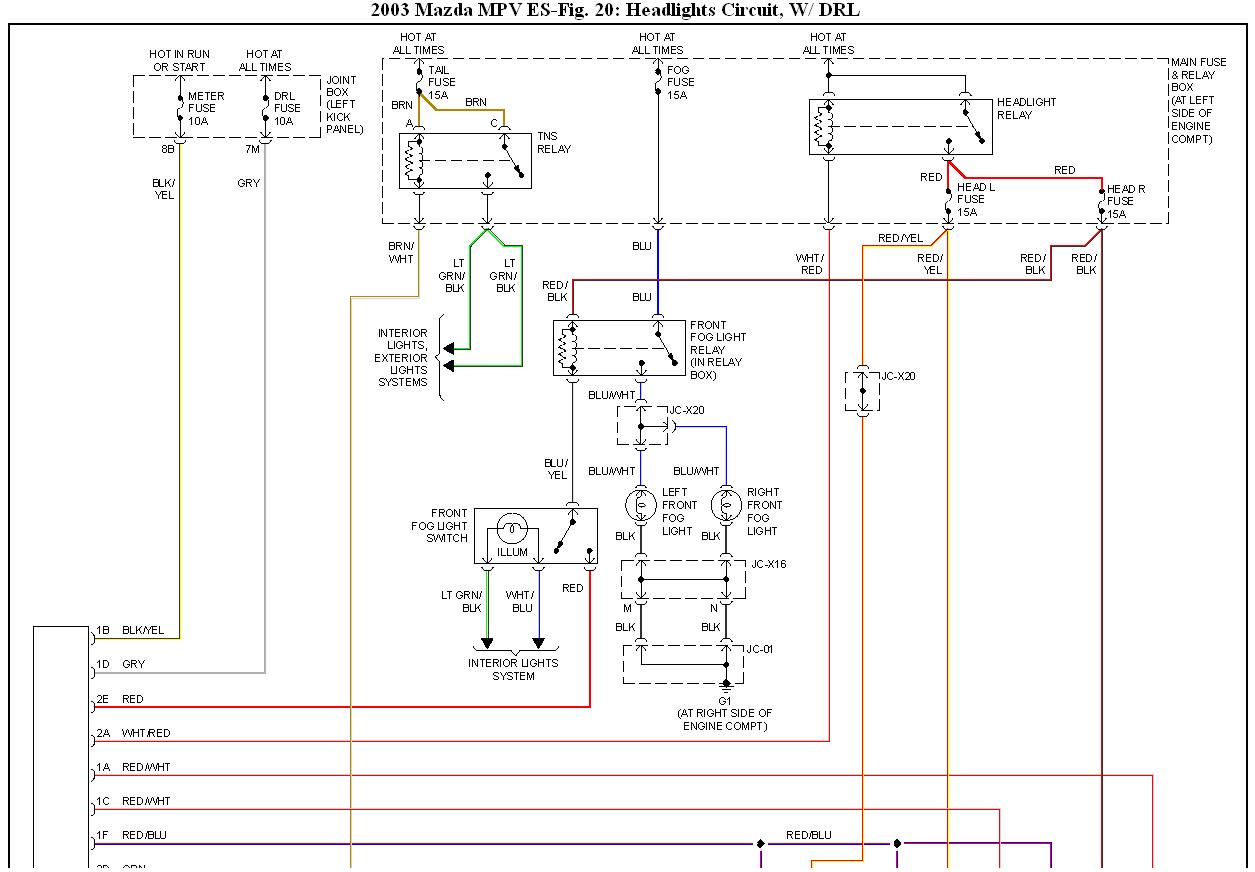Click connector pin '1F RED/BLU'

[x=133, y=835]
